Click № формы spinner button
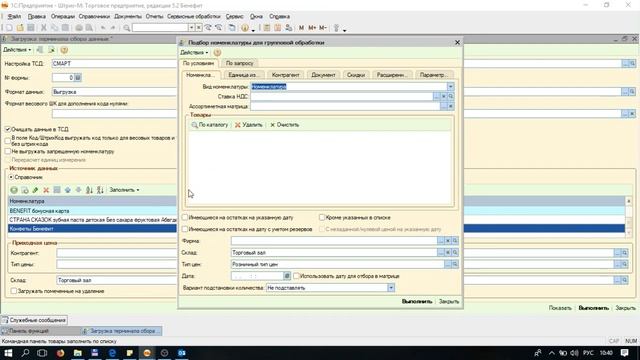640x360 pixels. click(78, 78)
